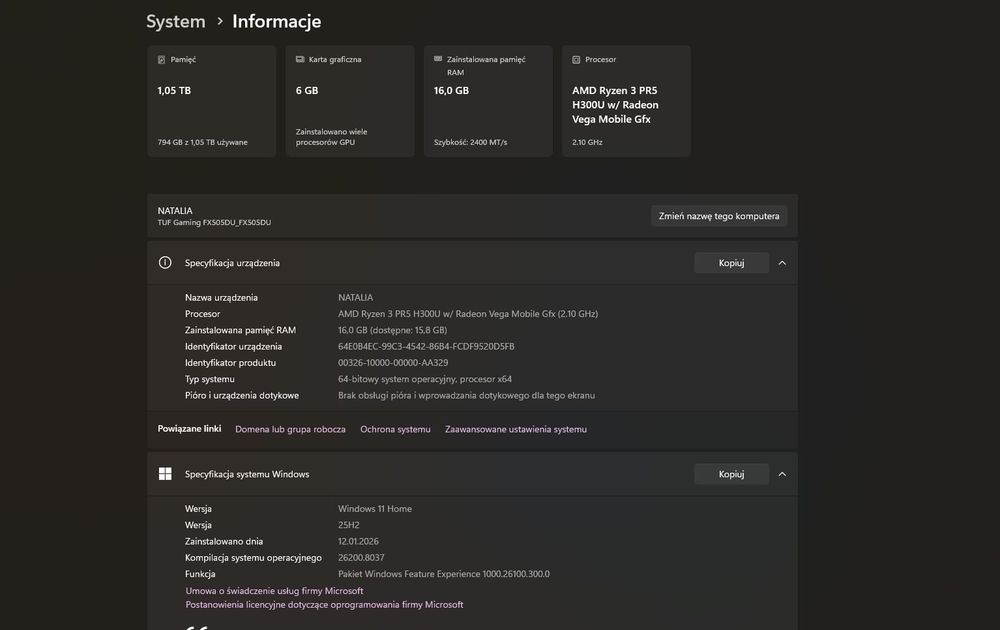Select product ID 00326-10000-00000-AA329

(x=393, y=363)
